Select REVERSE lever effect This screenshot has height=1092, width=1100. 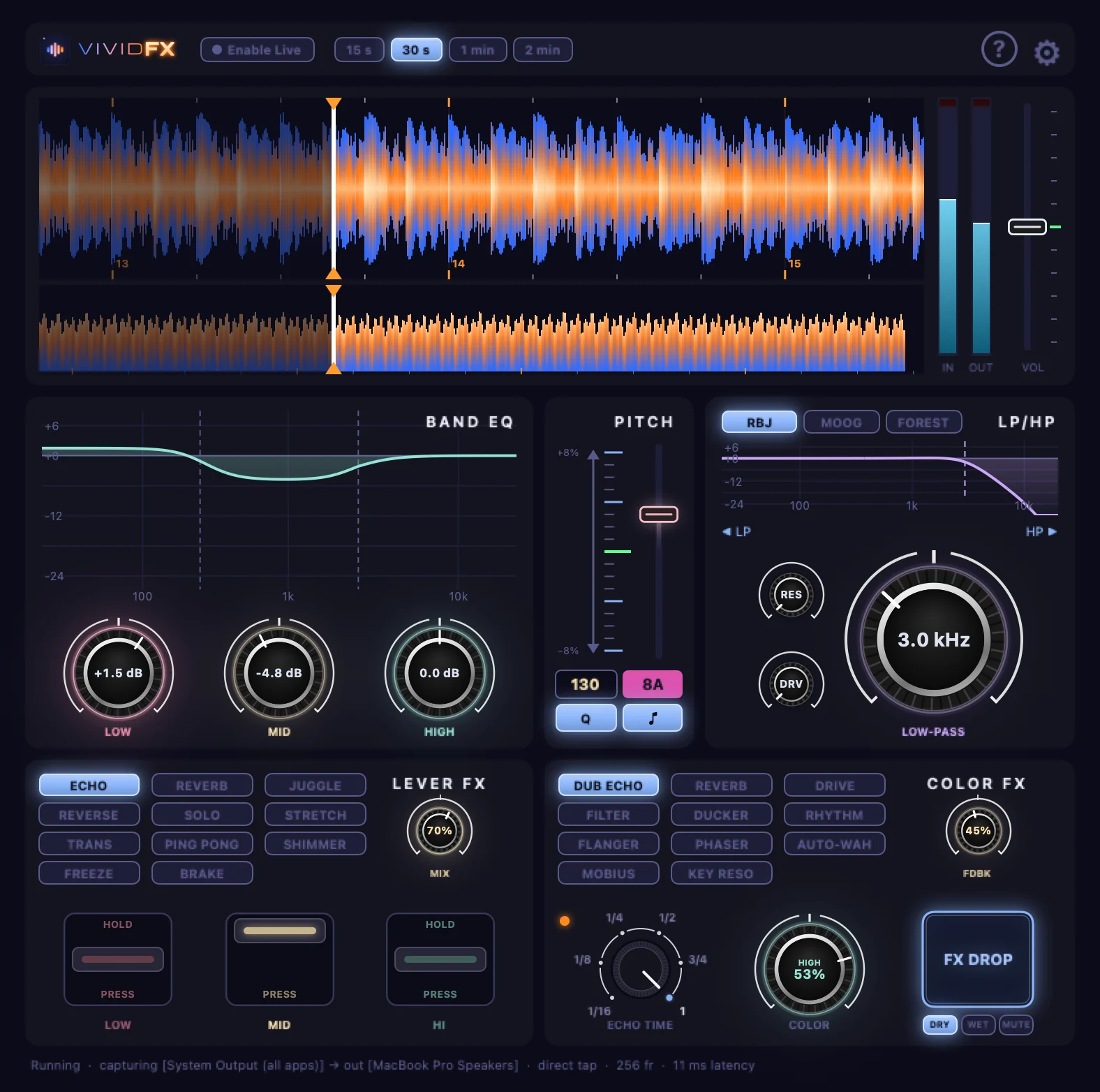89,814
